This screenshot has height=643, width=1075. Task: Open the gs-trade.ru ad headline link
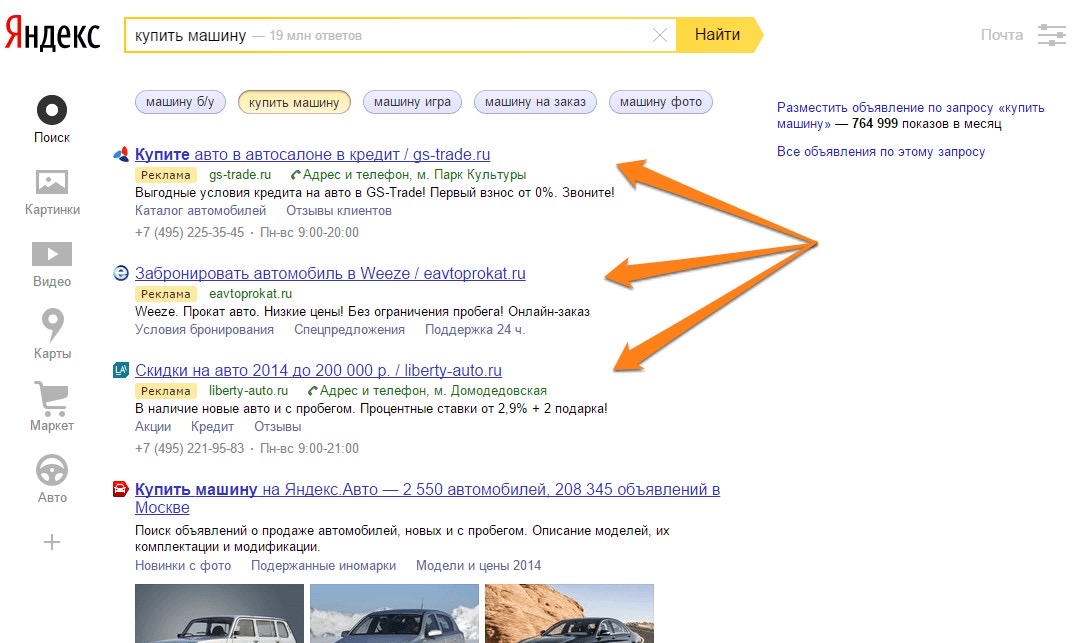[x=312, y=154]
